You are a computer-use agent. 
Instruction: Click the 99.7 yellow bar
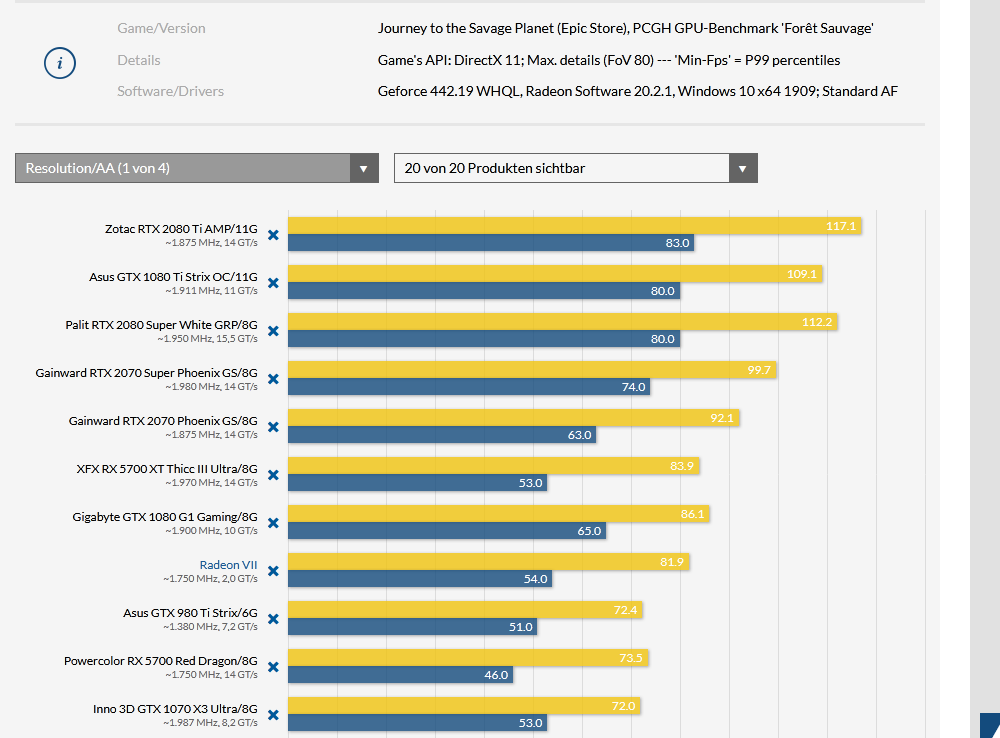[532, 370]
